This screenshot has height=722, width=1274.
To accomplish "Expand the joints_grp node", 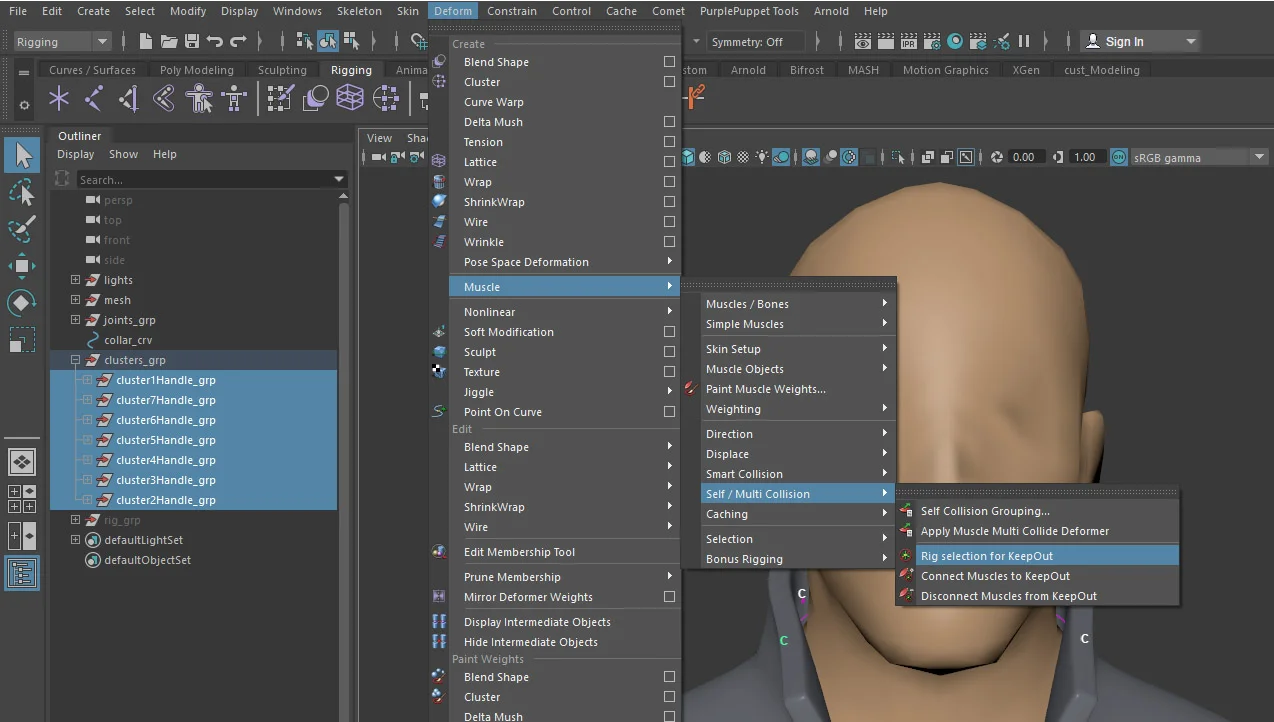I will [75, 320].
